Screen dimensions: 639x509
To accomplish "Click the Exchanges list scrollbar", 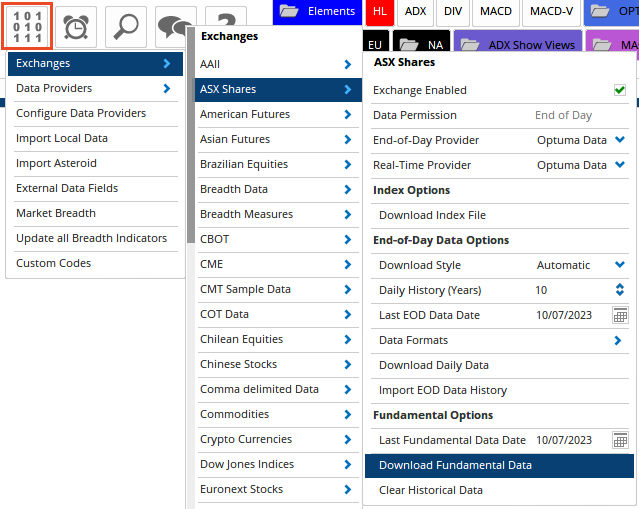I will (191, 134).
